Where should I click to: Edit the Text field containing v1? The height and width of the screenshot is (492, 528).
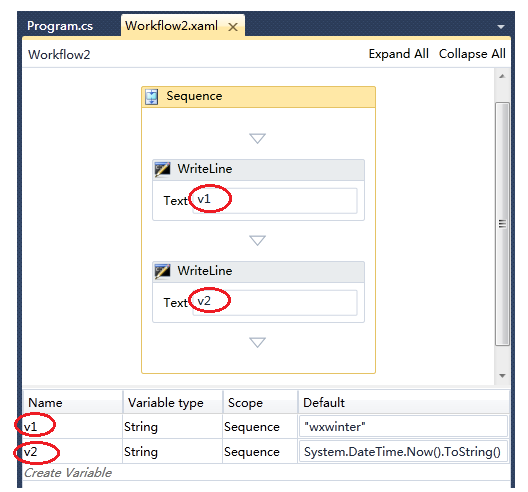click(274, 200)
